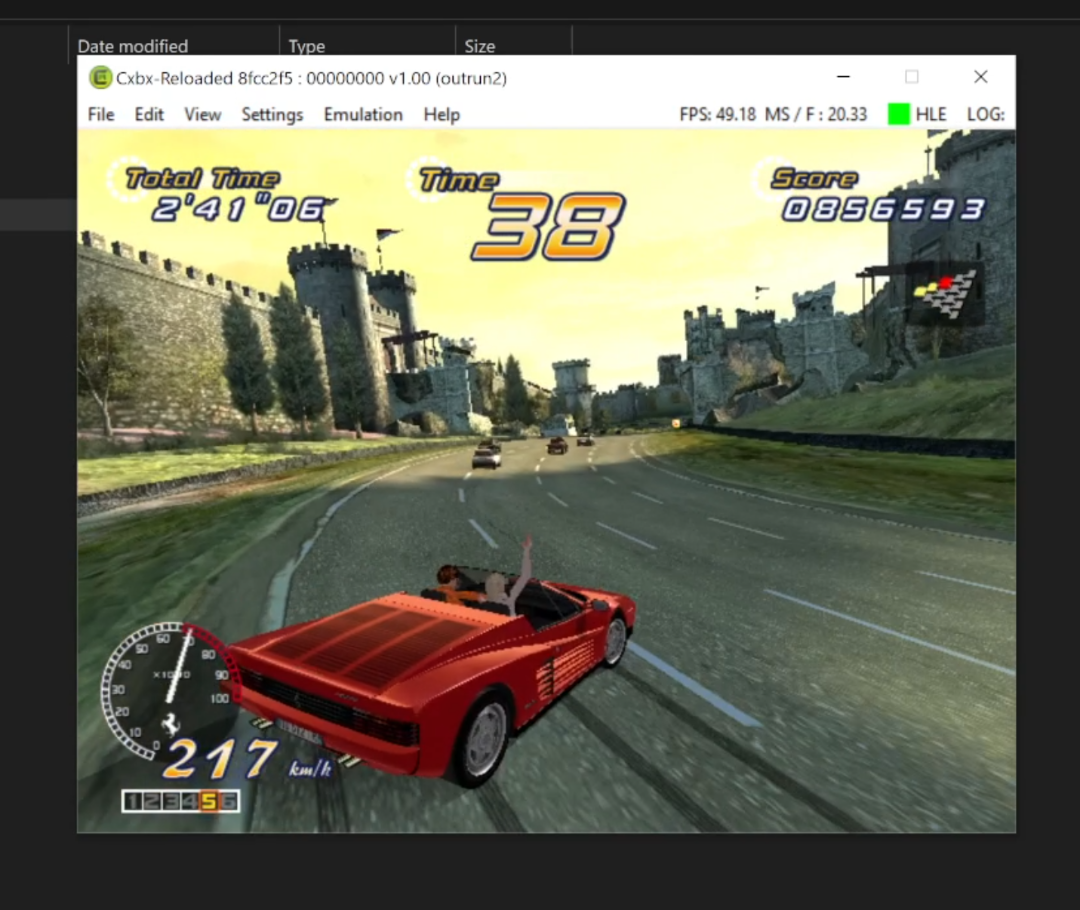Click the Cxbx-Reloaded app icon in title bar
Viewport: 1080px width, 910px height.
click(100, 77)
